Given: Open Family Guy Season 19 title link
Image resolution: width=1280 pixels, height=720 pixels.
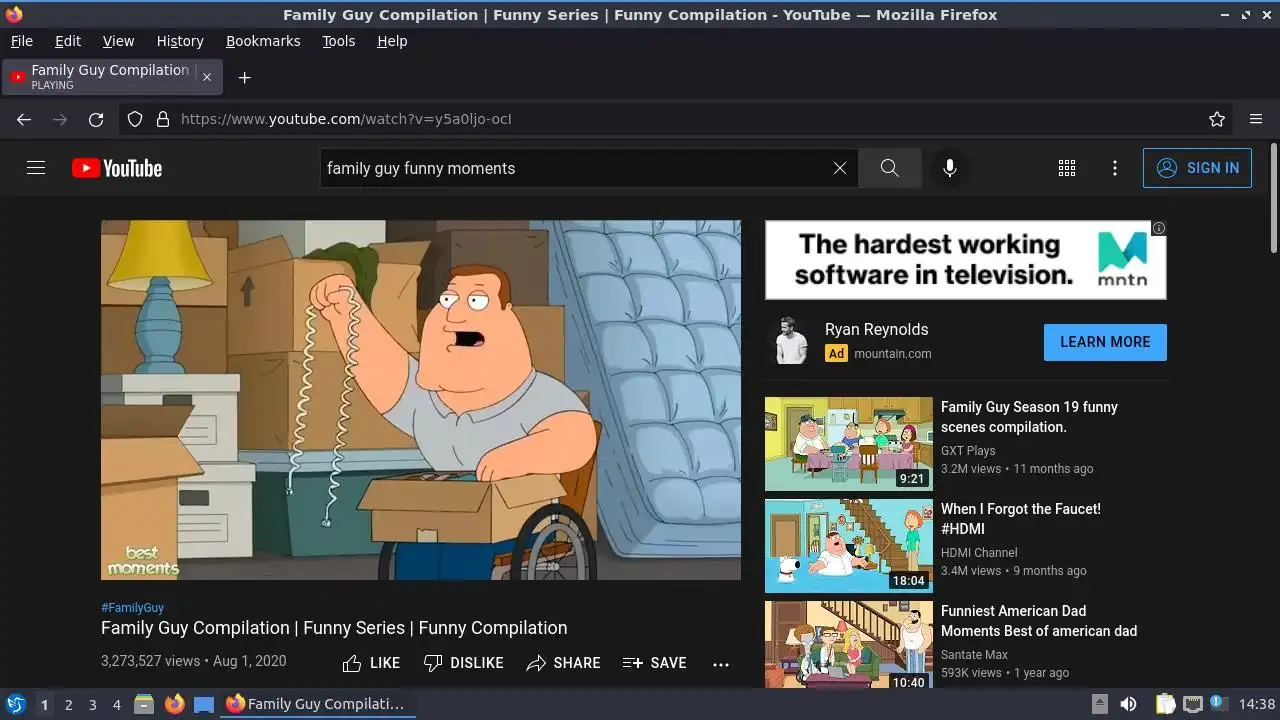Looking at the screenshot, I should (x=1029, y=417).
